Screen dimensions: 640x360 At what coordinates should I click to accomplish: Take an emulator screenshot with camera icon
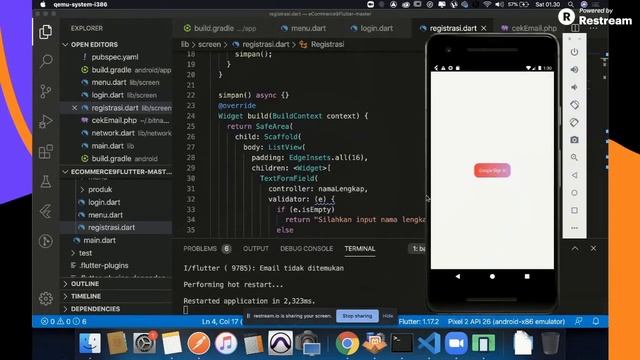574,140
